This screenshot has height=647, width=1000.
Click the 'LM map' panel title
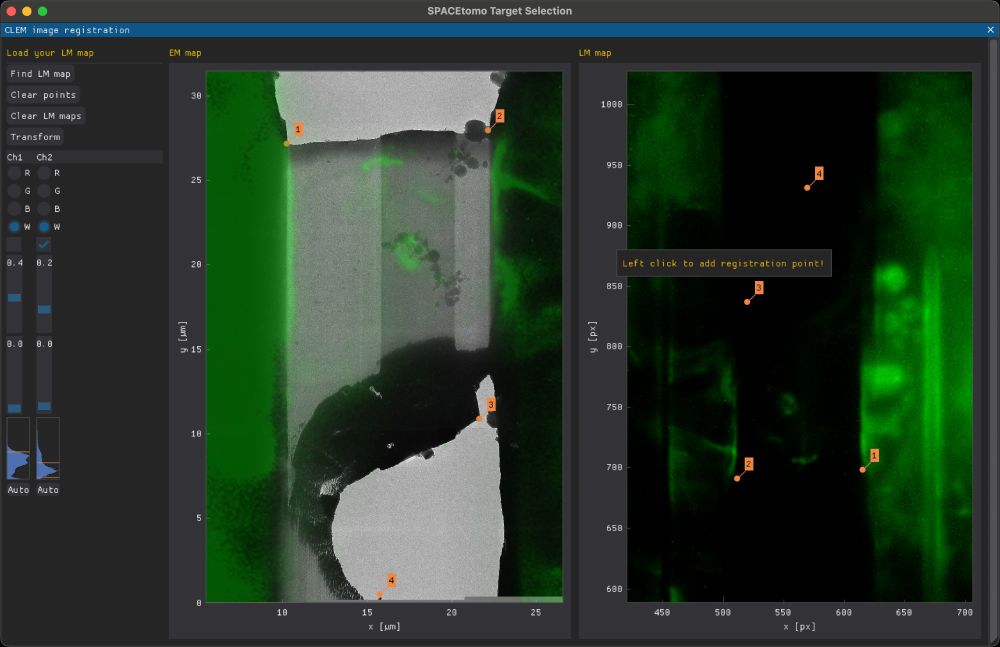(x=595, y=53)
